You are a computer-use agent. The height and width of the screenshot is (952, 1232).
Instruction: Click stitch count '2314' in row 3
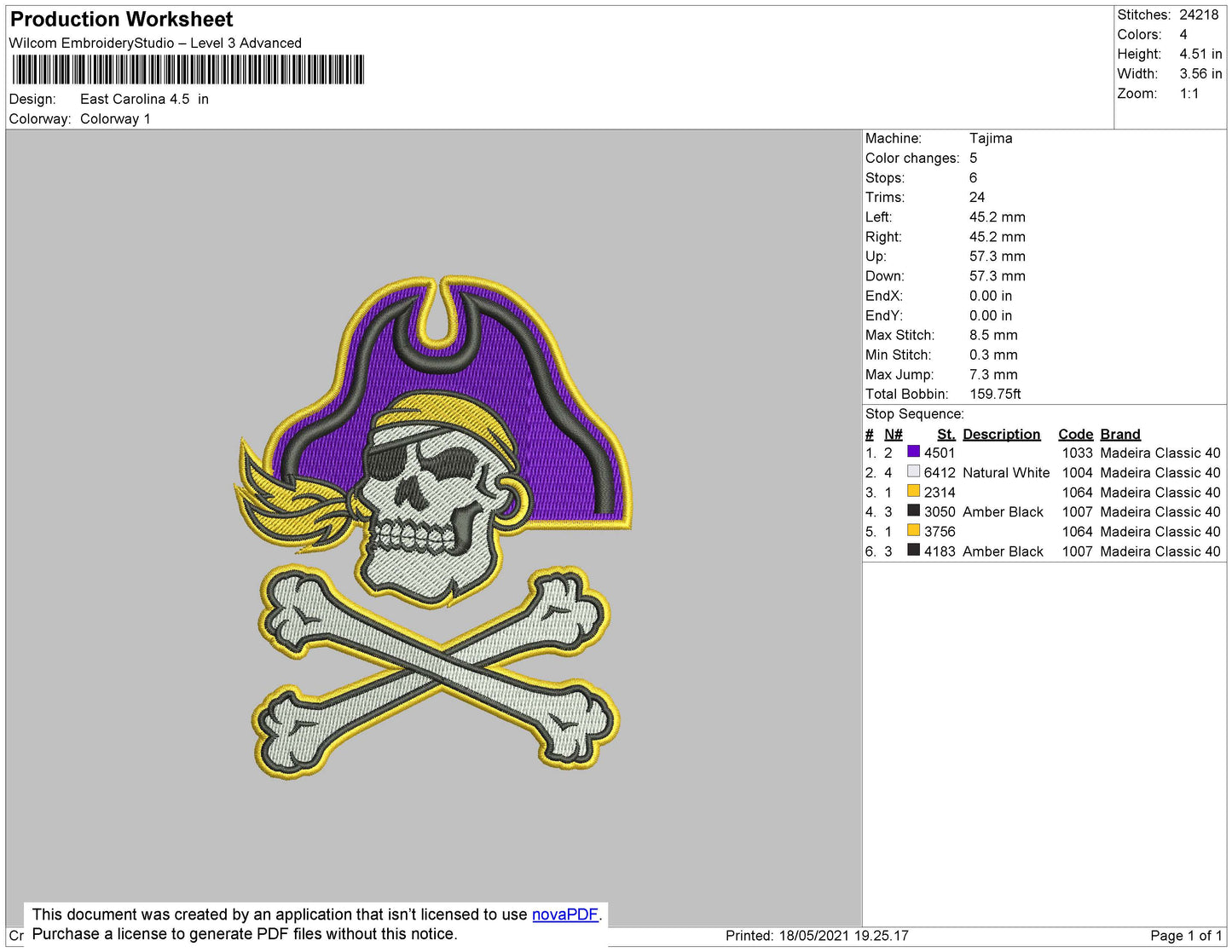940,493
